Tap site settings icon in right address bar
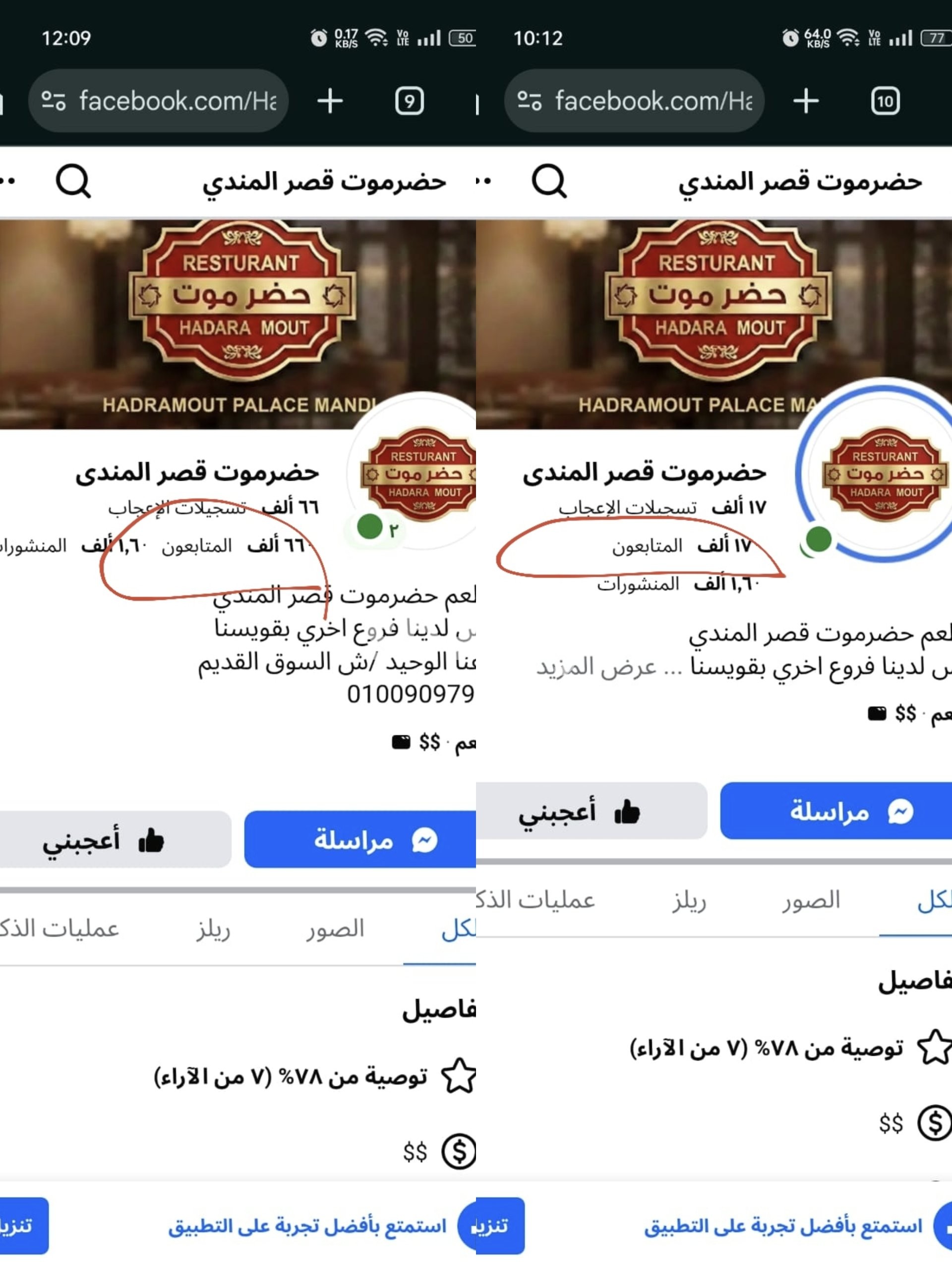Screen dimensions: 952x1270 click(529, 101)
